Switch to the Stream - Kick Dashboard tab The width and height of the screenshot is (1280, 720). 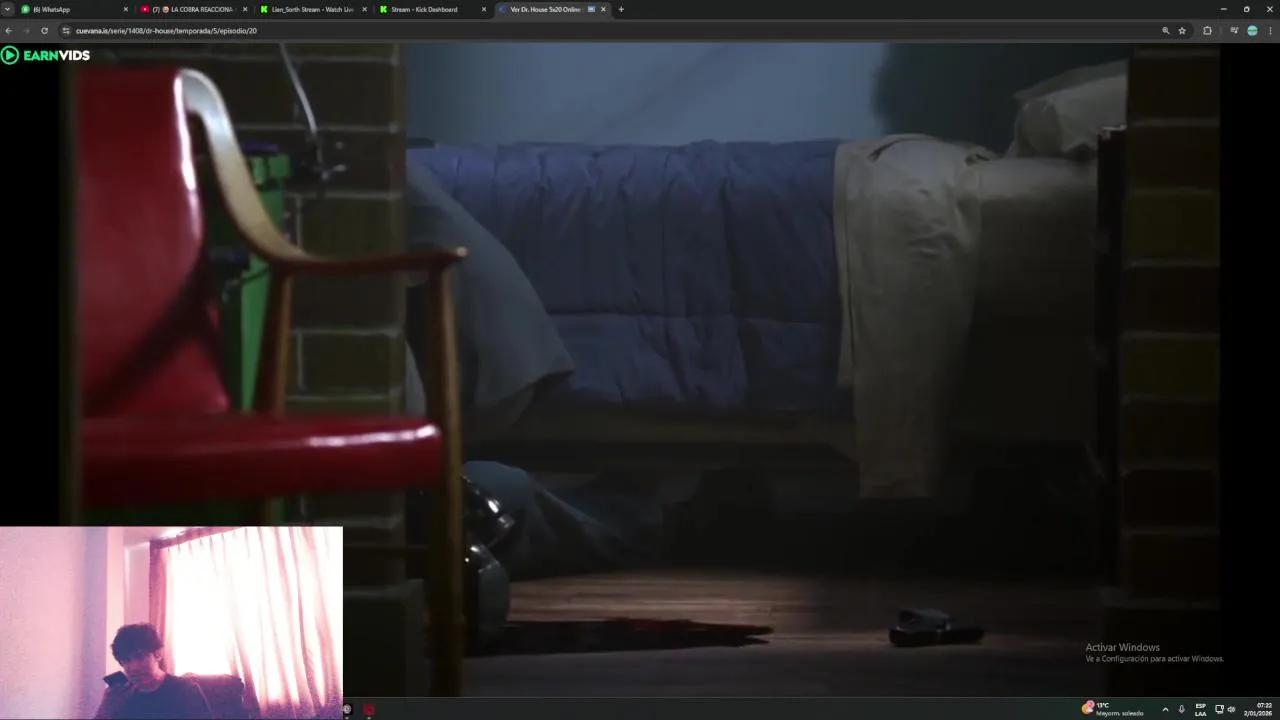431,9
